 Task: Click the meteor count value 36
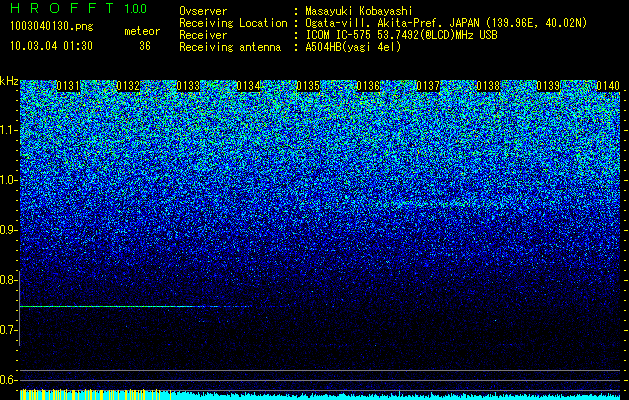pos(145,46)
